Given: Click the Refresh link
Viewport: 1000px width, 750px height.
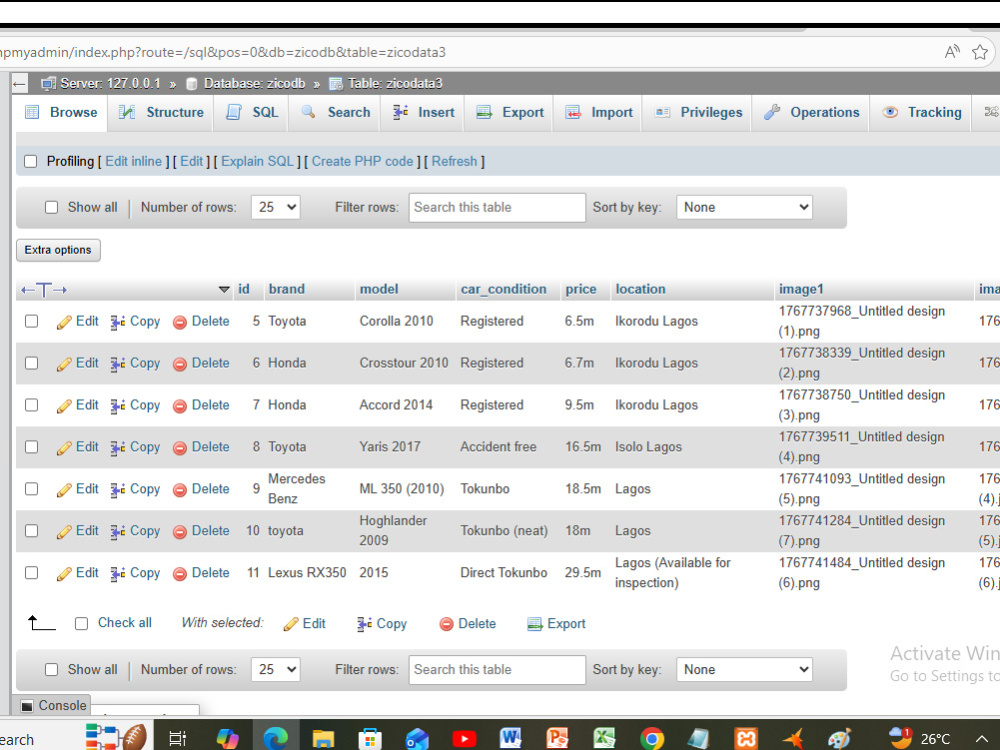Looking at the screenshot, I should click(x=454, y=161).
